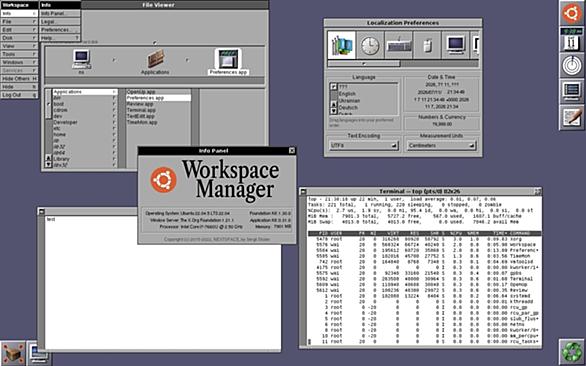This screenshot has width=586, height=366.
Task: Click the Ubuntu logo dock icon
Action: [x=572, y=13]
